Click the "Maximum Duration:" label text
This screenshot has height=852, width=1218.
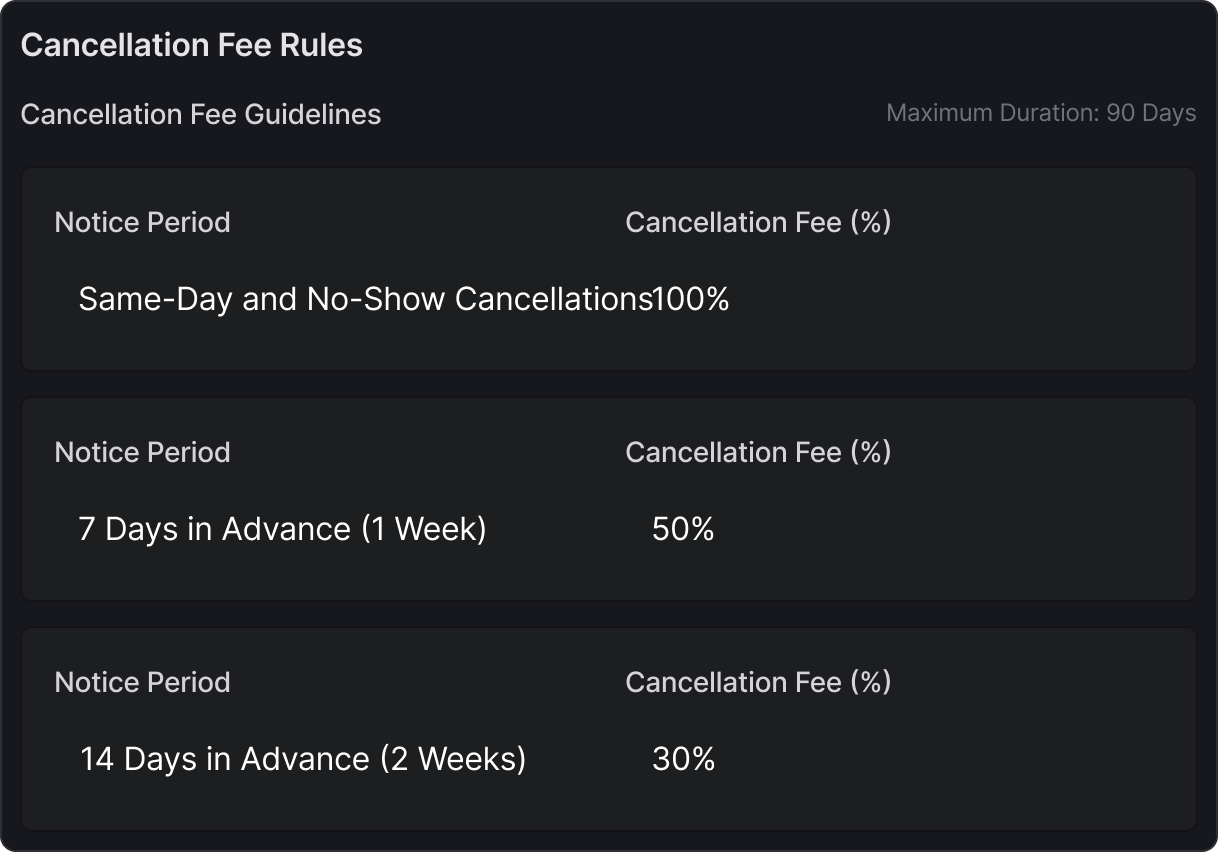[x=993, y=113]
